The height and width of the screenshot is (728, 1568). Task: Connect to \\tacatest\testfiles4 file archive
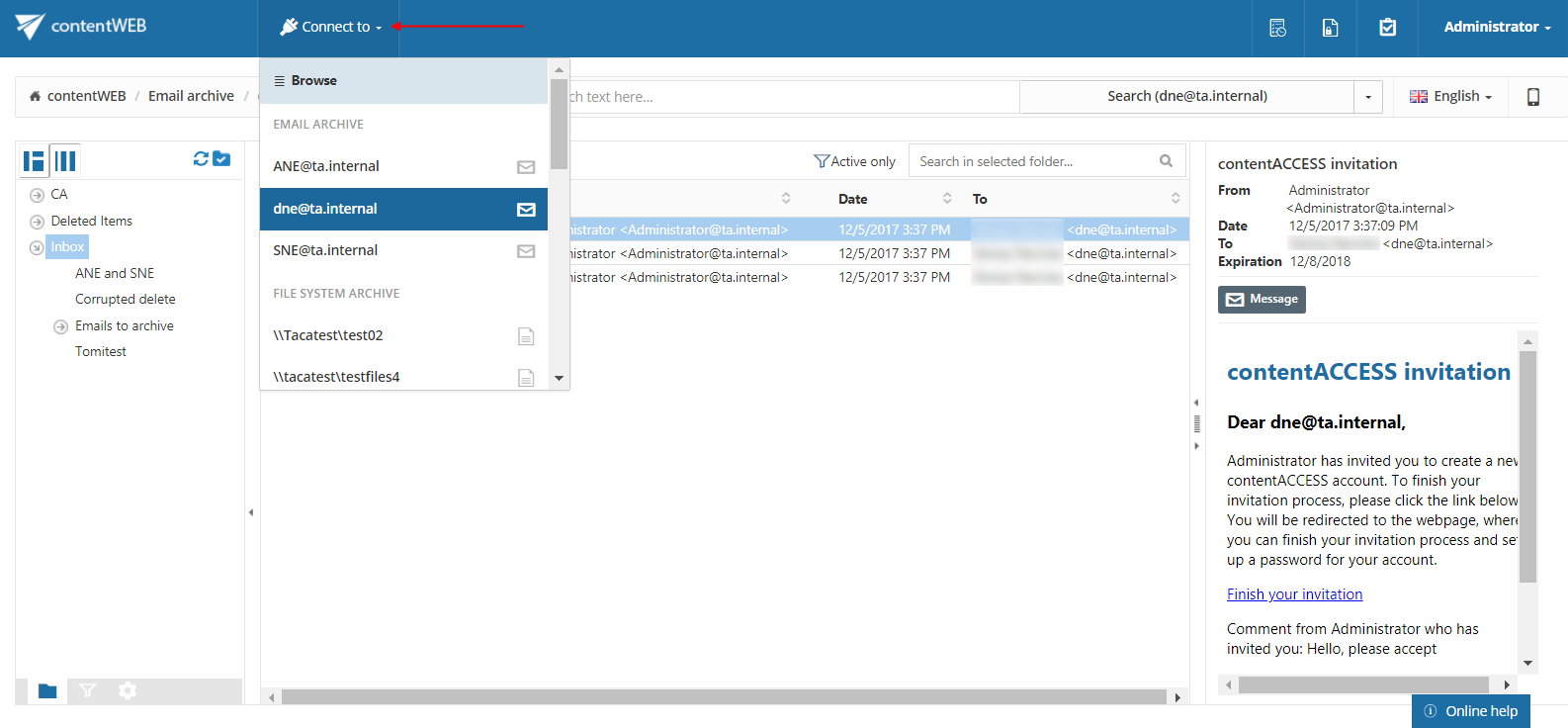pyautogui.click(x=403, y=376)
